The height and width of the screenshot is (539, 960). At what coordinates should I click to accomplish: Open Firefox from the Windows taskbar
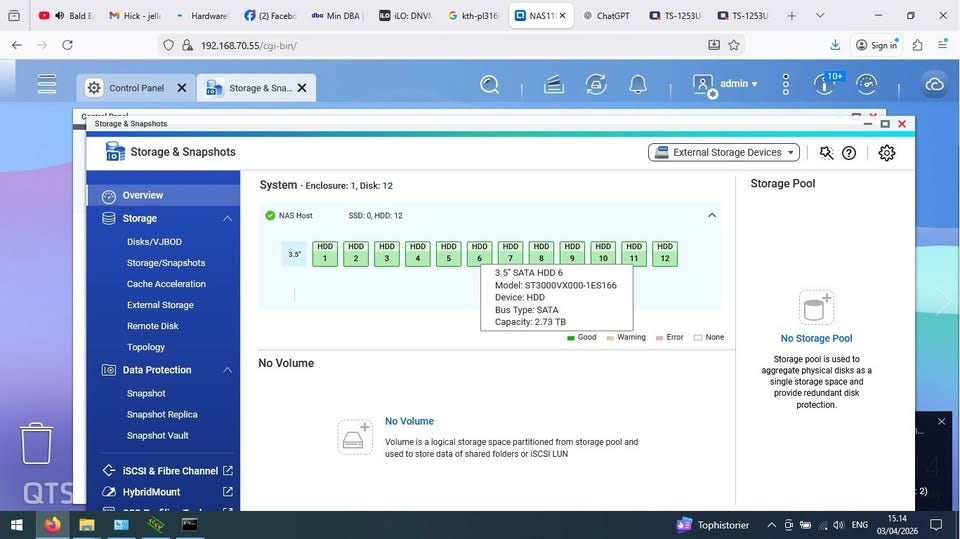click(x=52, y=525)
